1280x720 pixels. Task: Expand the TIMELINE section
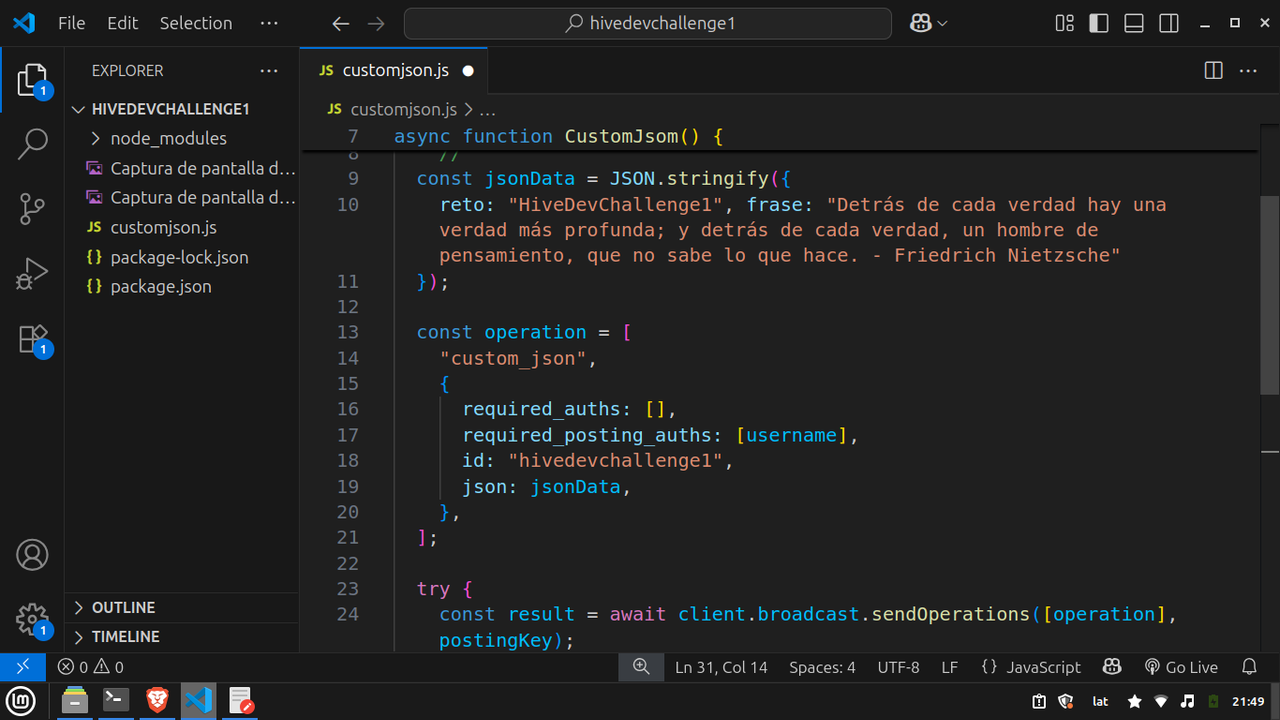(125, 637)
